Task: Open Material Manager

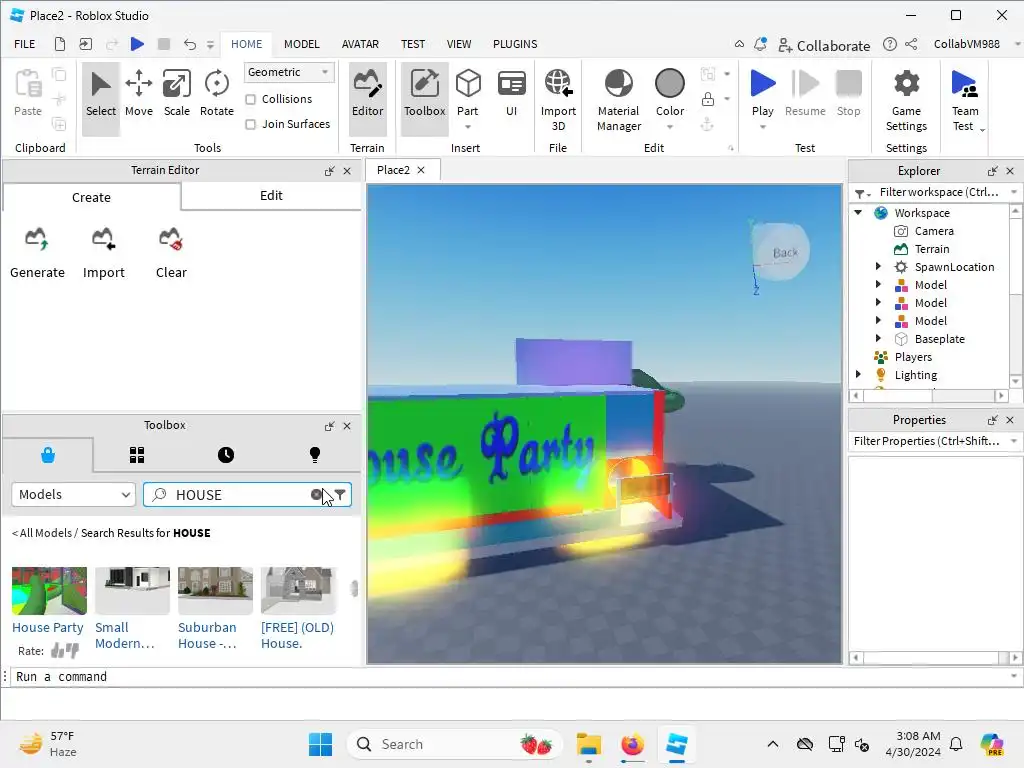Action: [x=618, y=100]
